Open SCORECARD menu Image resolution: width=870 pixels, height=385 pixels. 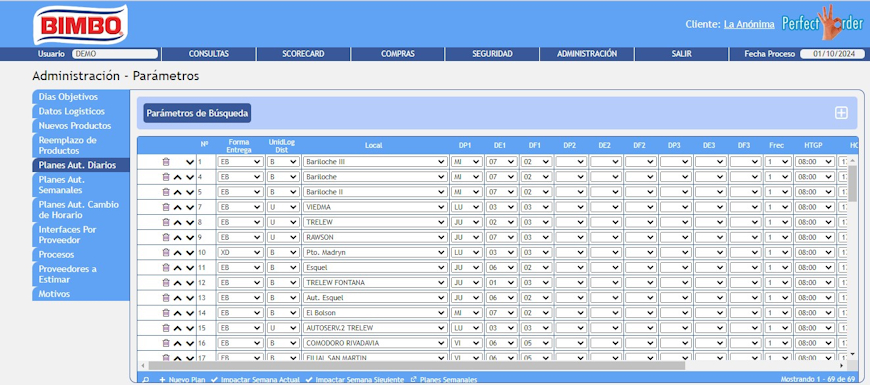pos(303,54)
